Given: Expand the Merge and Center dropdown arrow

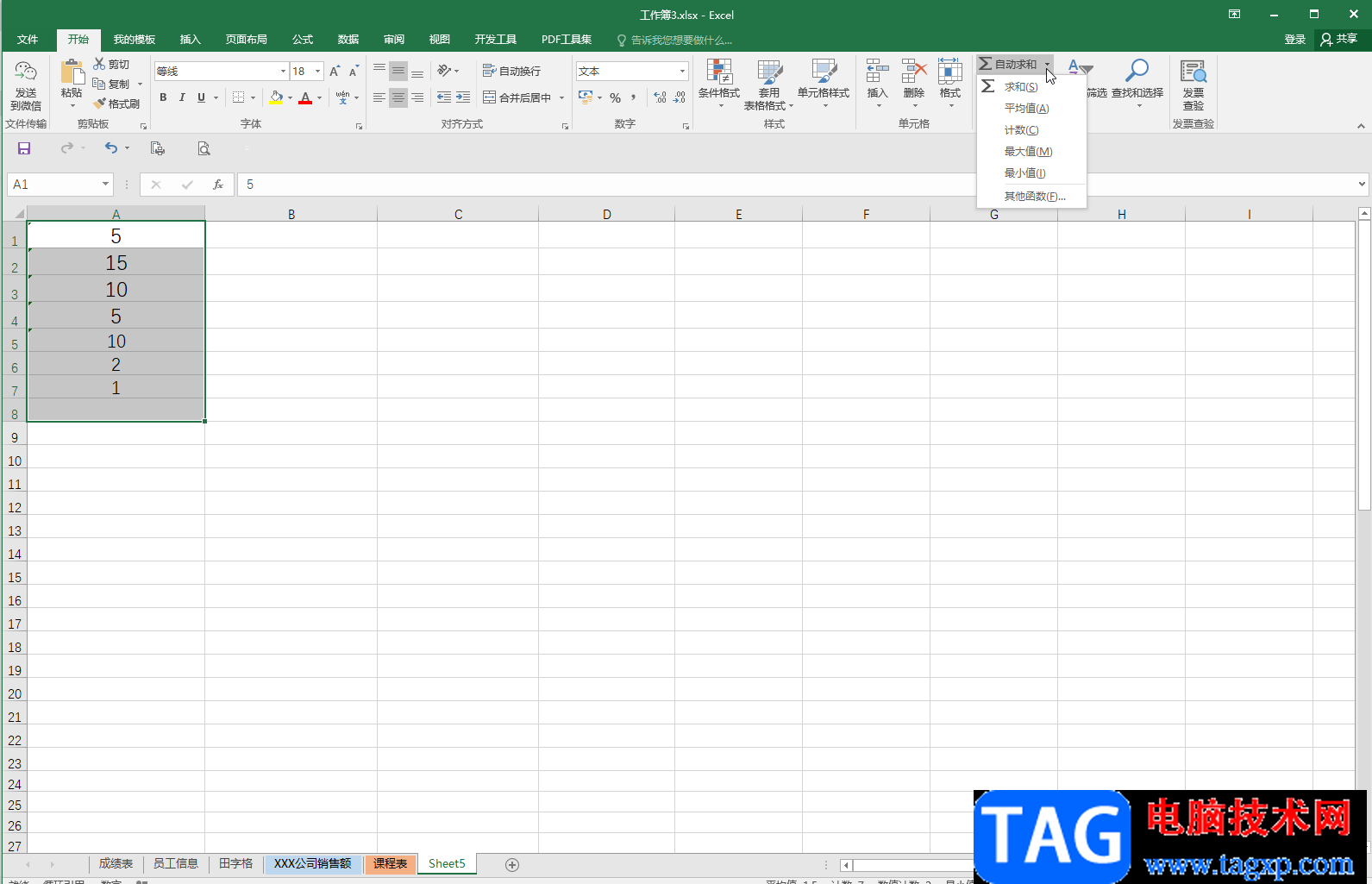Looking at the screenshot, I should click(561, 97).
